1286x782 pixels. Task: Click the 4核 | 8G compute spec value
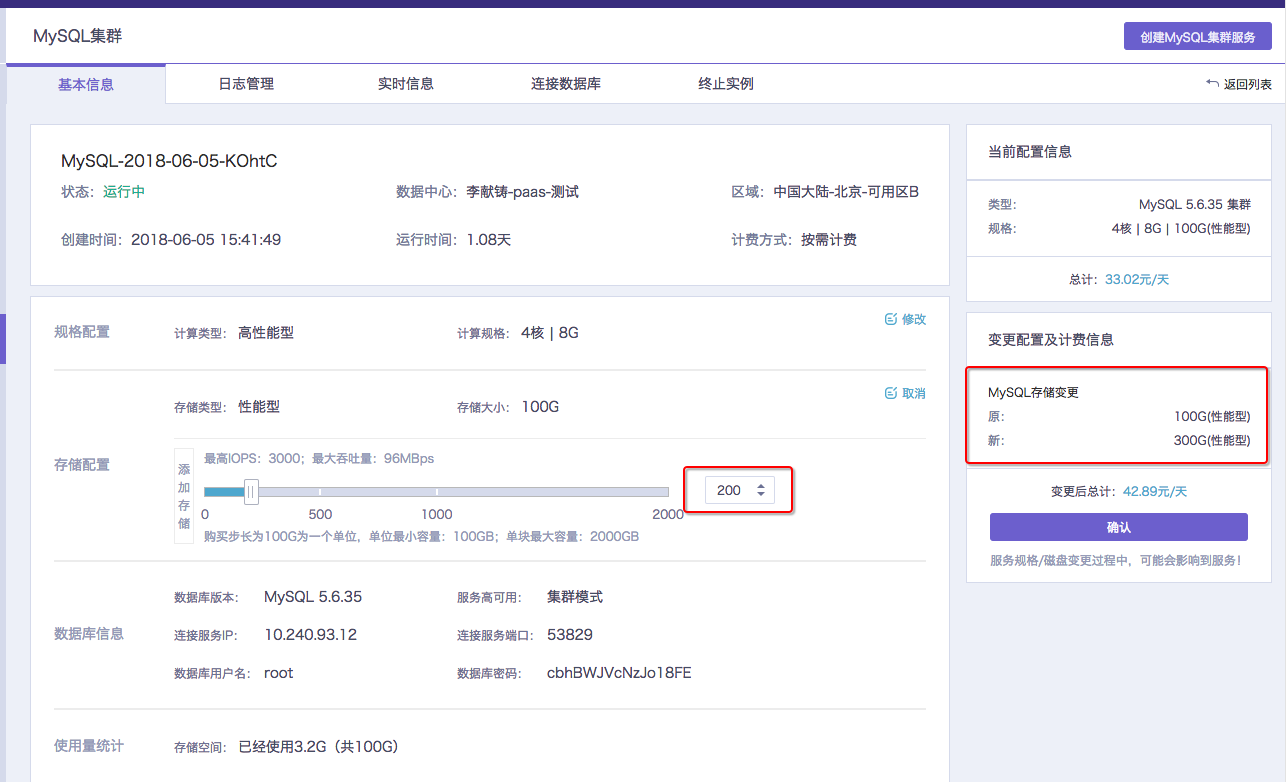coord(550,332)
